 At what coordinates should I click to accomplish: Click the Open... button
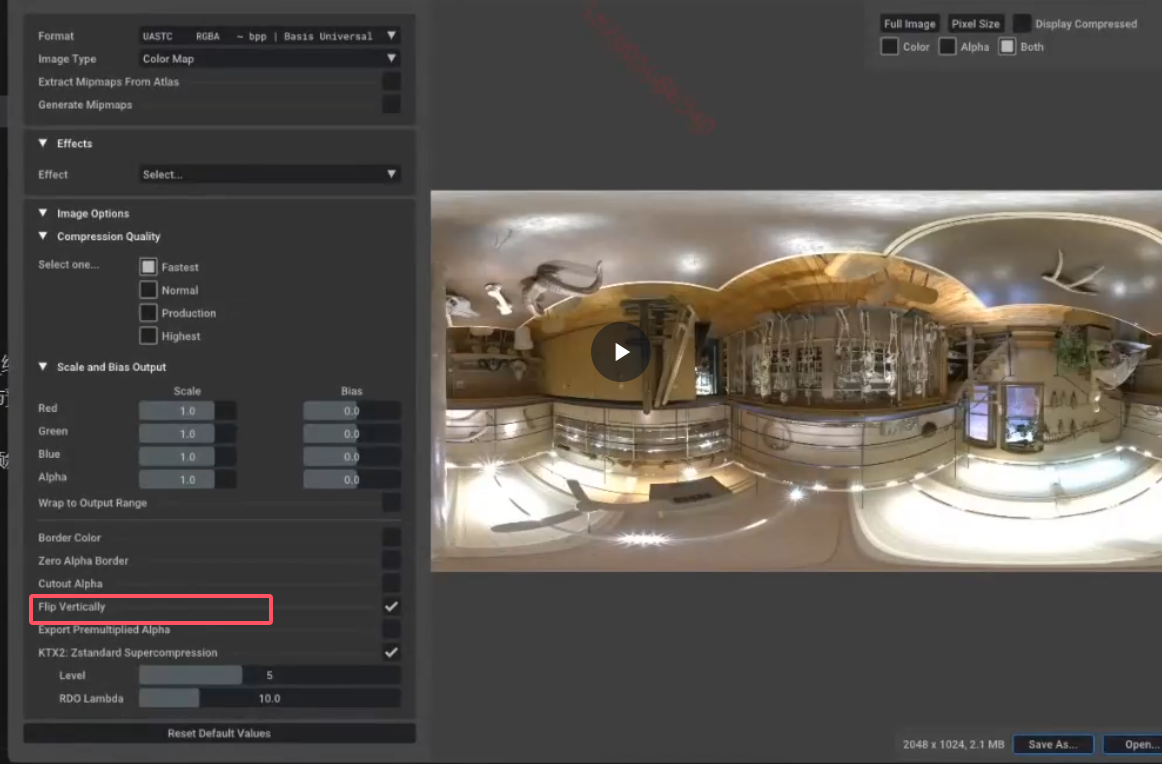(1134, 744)
